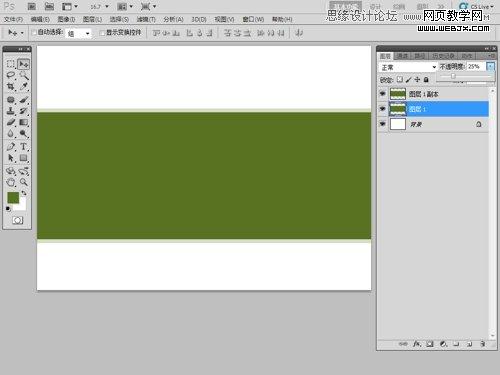Open the 编辑(E) menu
500x375 pixels.
click(x=40, y=19)
